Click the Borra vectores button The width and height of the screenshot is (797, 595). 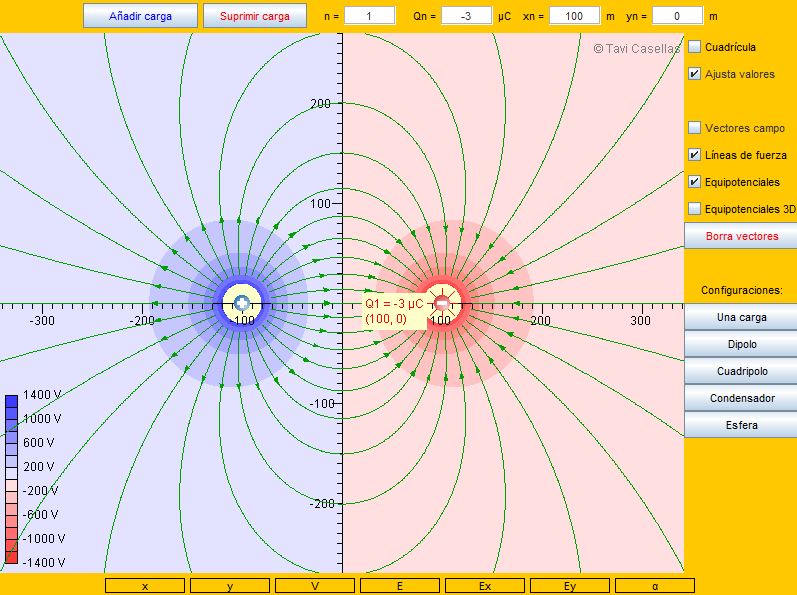click(x=740, y=237)
